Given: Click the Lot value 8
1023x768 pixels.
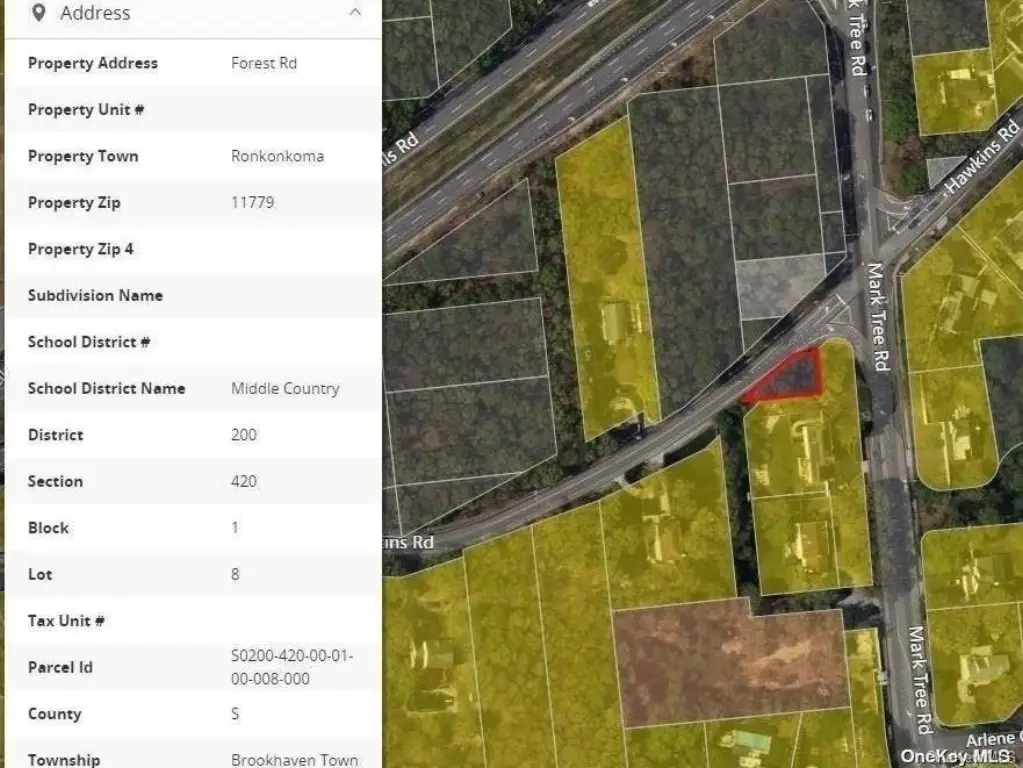Looking at the screenshot, I should tap(236, 575).
